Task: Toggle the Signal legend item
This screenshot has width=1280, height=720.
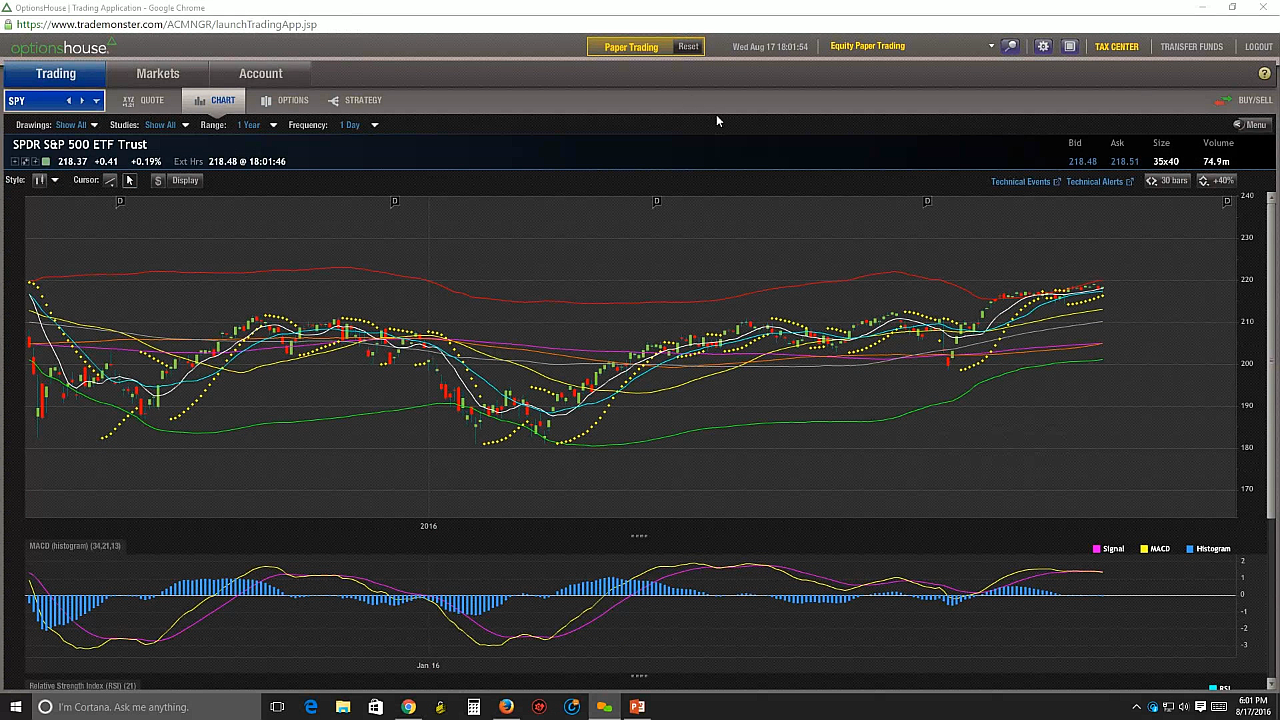Action: pos(1108,549)
